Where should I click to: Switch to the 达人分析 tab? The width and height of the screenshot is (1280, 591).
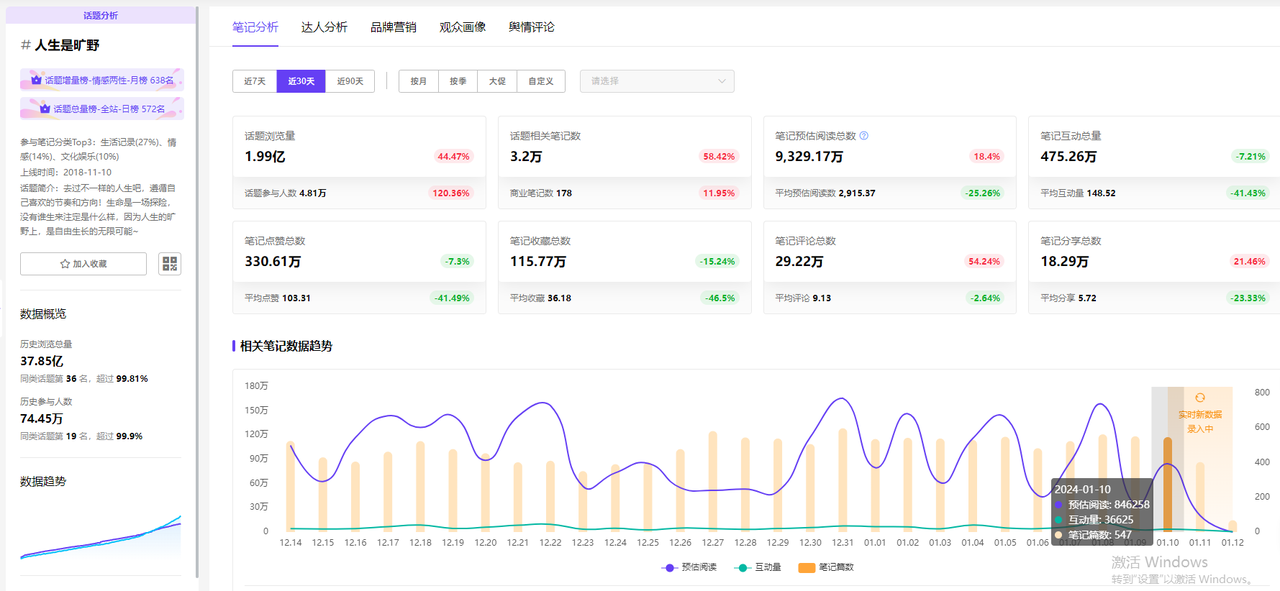[324, 27]
